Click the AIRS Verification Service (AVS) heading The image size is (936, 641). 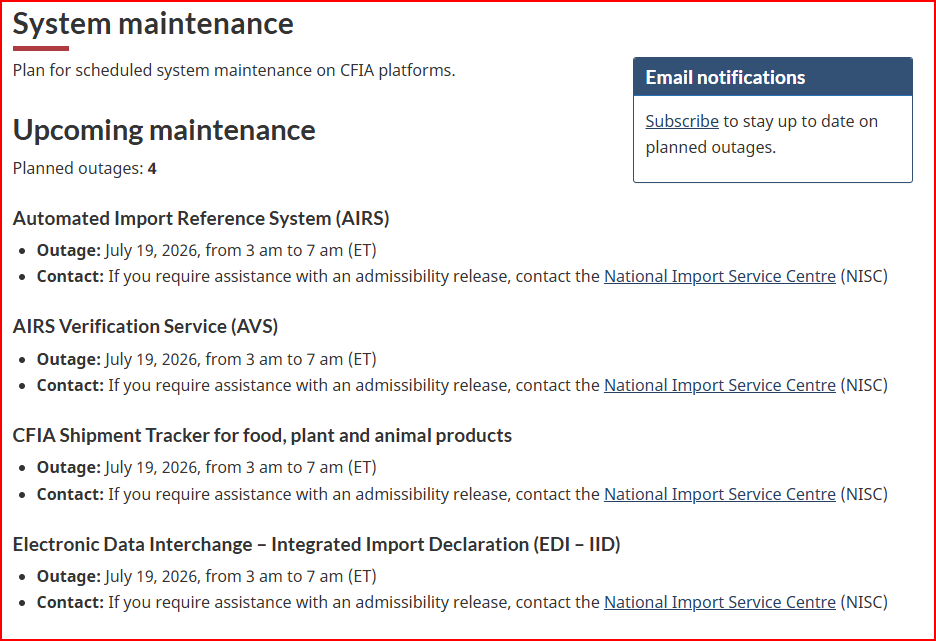click(x=145, y=326)
